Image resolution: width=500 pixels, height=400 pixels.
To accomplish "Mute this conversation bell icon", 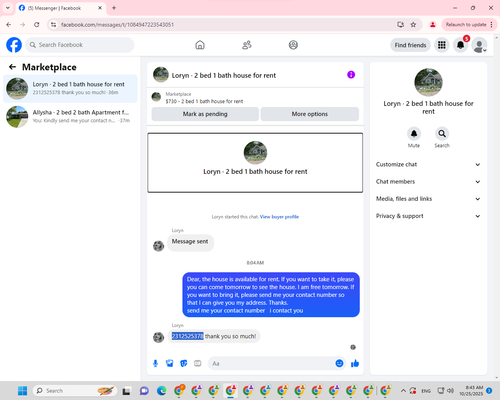I will click(x=414, y=134).
